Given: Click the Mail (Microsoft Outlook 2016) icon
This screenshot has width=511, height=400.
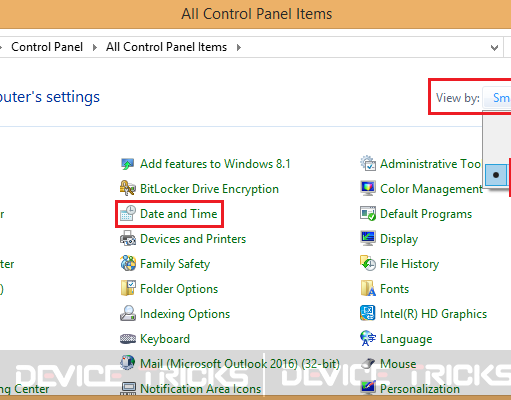Looking at the screenshot, I should pyautogui.click(x=127, y=363).
